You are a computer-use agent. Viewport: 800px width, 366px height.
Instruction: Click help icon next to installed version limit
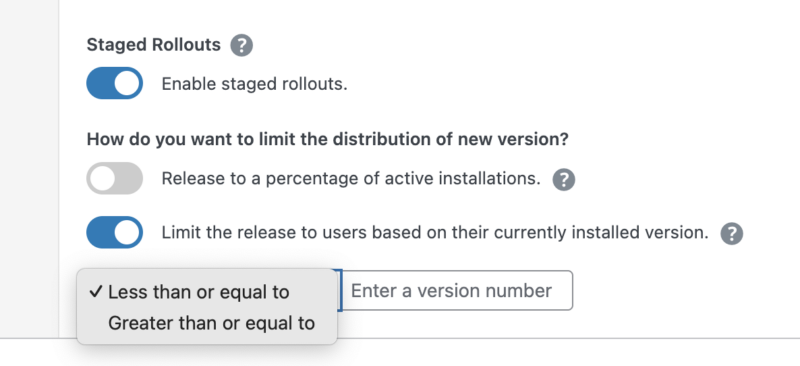(732, 234)
